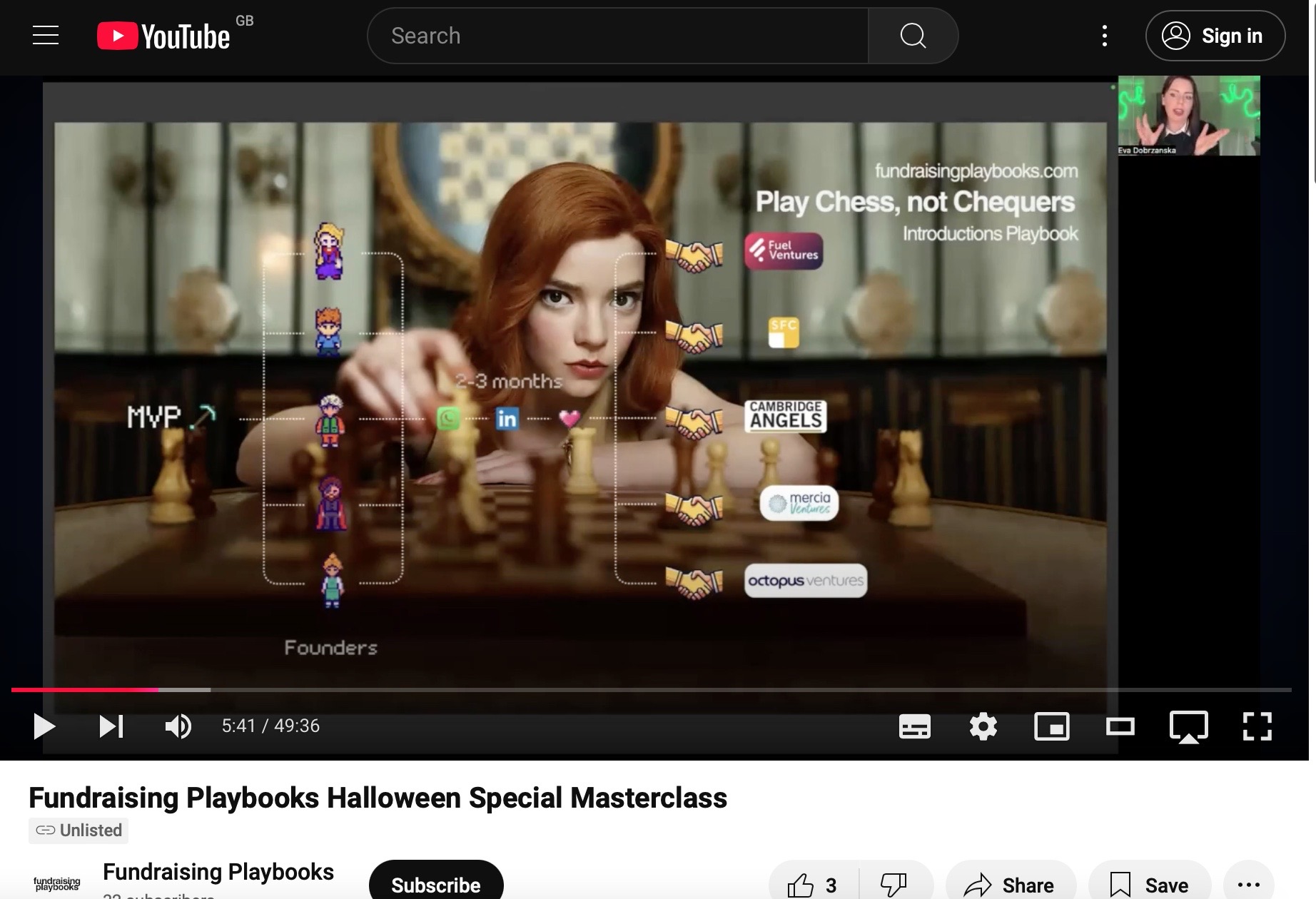Screen dimensions: 1316x899
Task: Skip to next video
Action: [x=111, y=726]
